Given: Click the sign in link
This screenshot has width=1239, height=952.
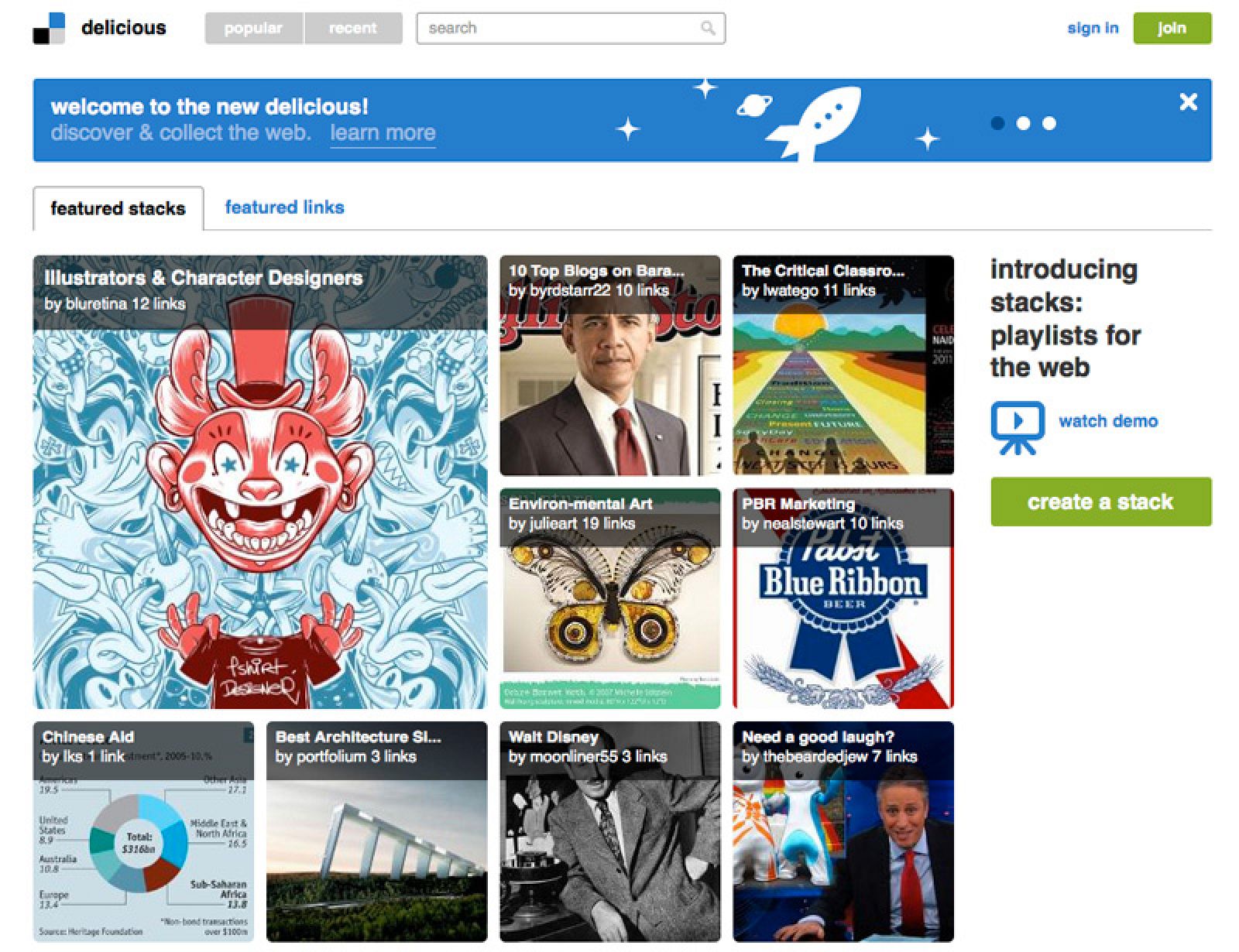Looking at the screenshot, I should (1092, 29).
